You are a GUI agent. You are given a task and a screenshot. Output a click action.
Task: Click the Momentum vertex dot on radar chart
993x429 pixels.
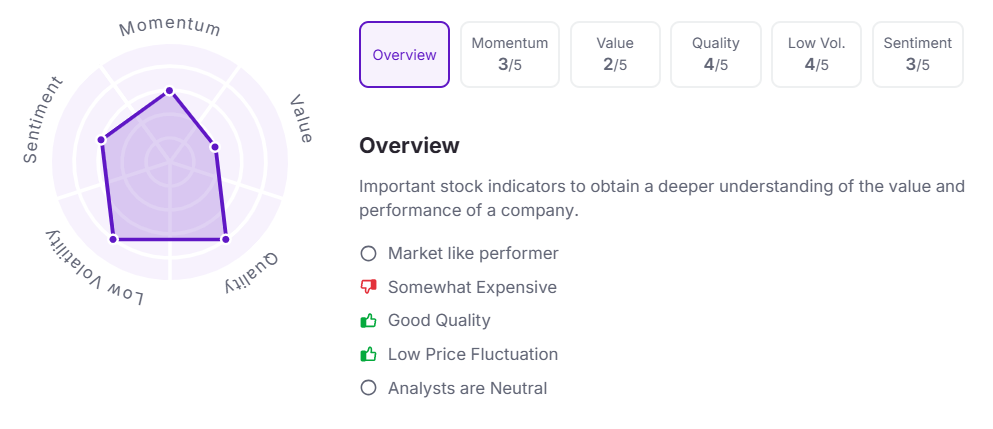(x=169, y=91)
